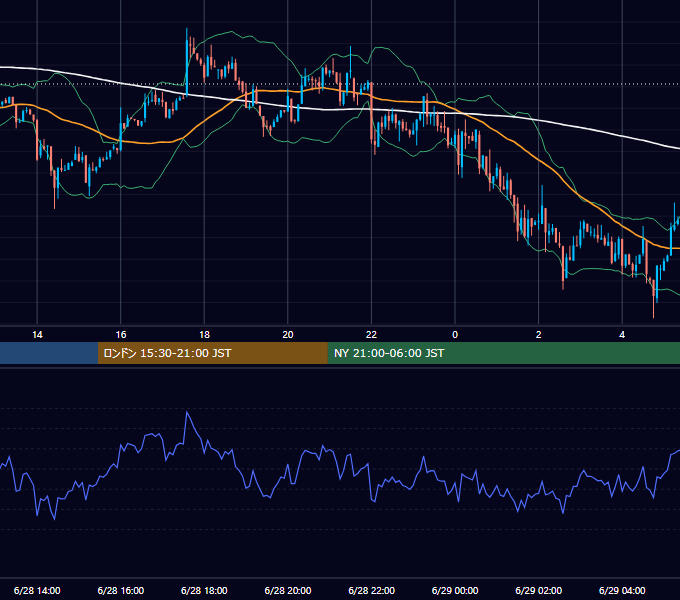
Task: Click the 6/28 14:00 date label
Action: tap(37, 590)
